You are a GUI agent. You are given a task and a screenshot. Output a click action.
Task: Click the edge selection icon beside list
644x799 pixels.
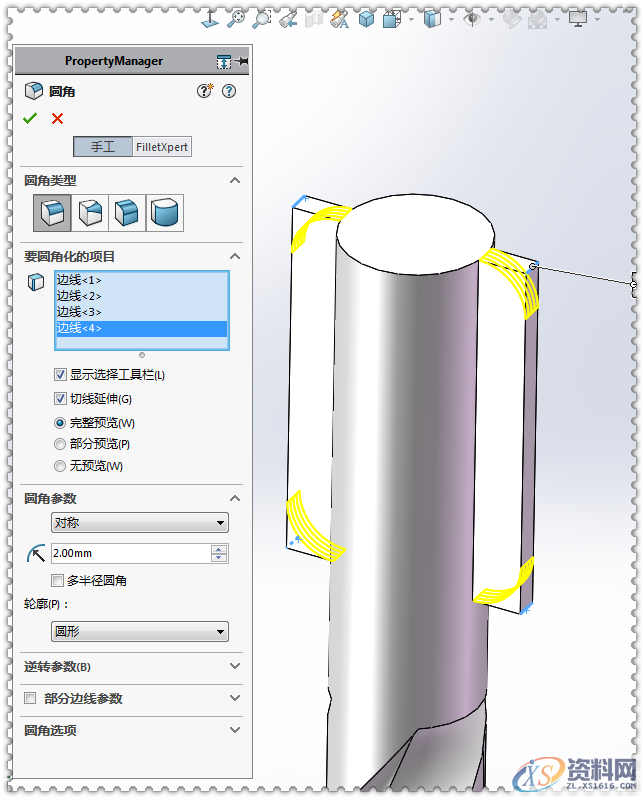(36, 282)
